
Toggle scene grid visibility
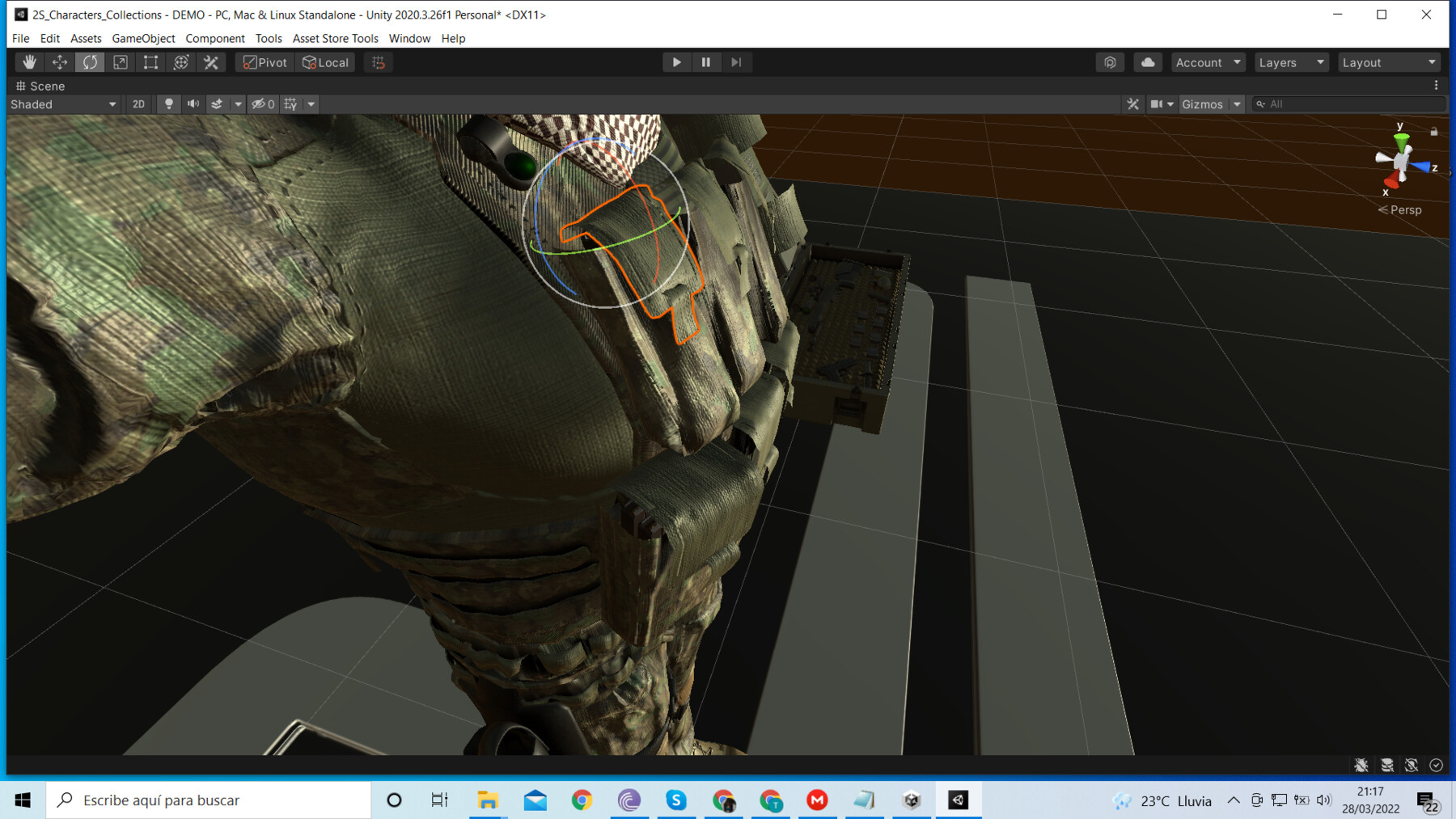(x=290, y=104)
